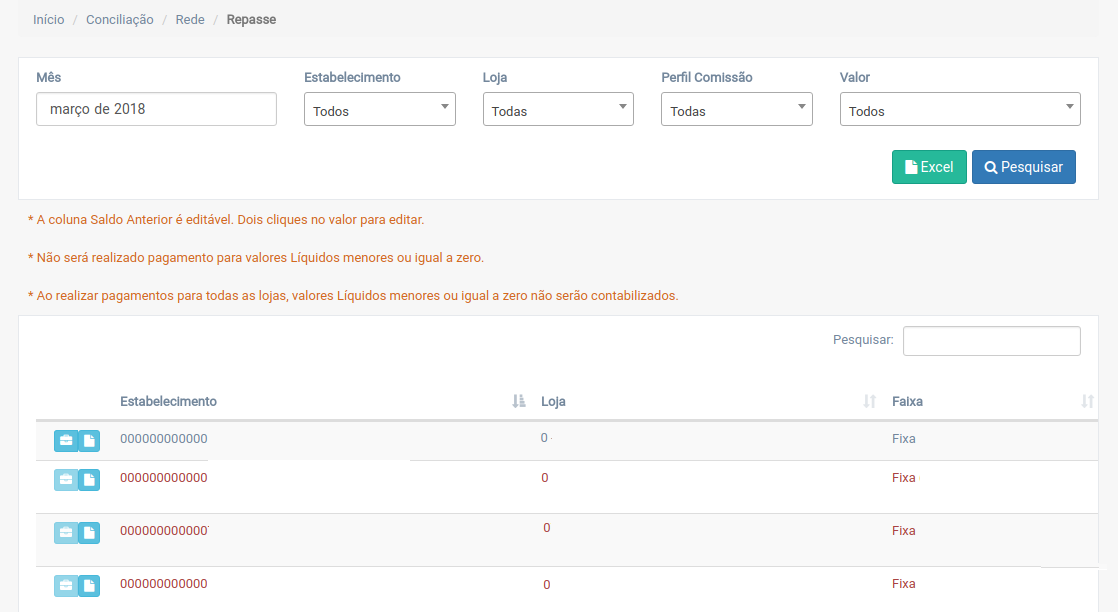Screen dimensions: 1118x612
Task: Expand the Valor dropdown filter
Action: [959, 110]
